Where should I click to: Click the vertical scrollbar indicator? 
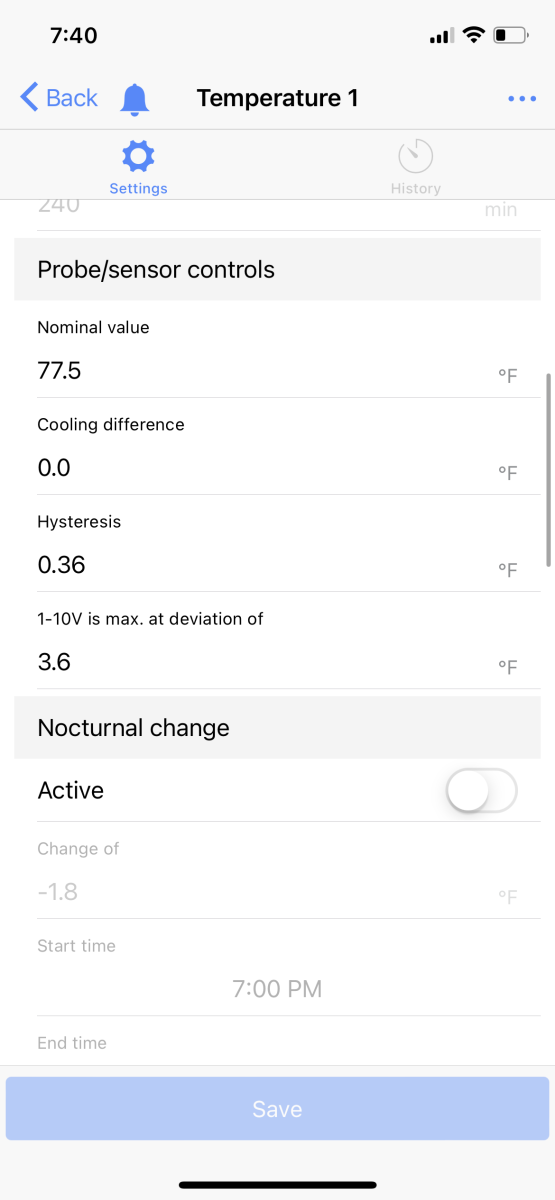(x=548, y=470)
